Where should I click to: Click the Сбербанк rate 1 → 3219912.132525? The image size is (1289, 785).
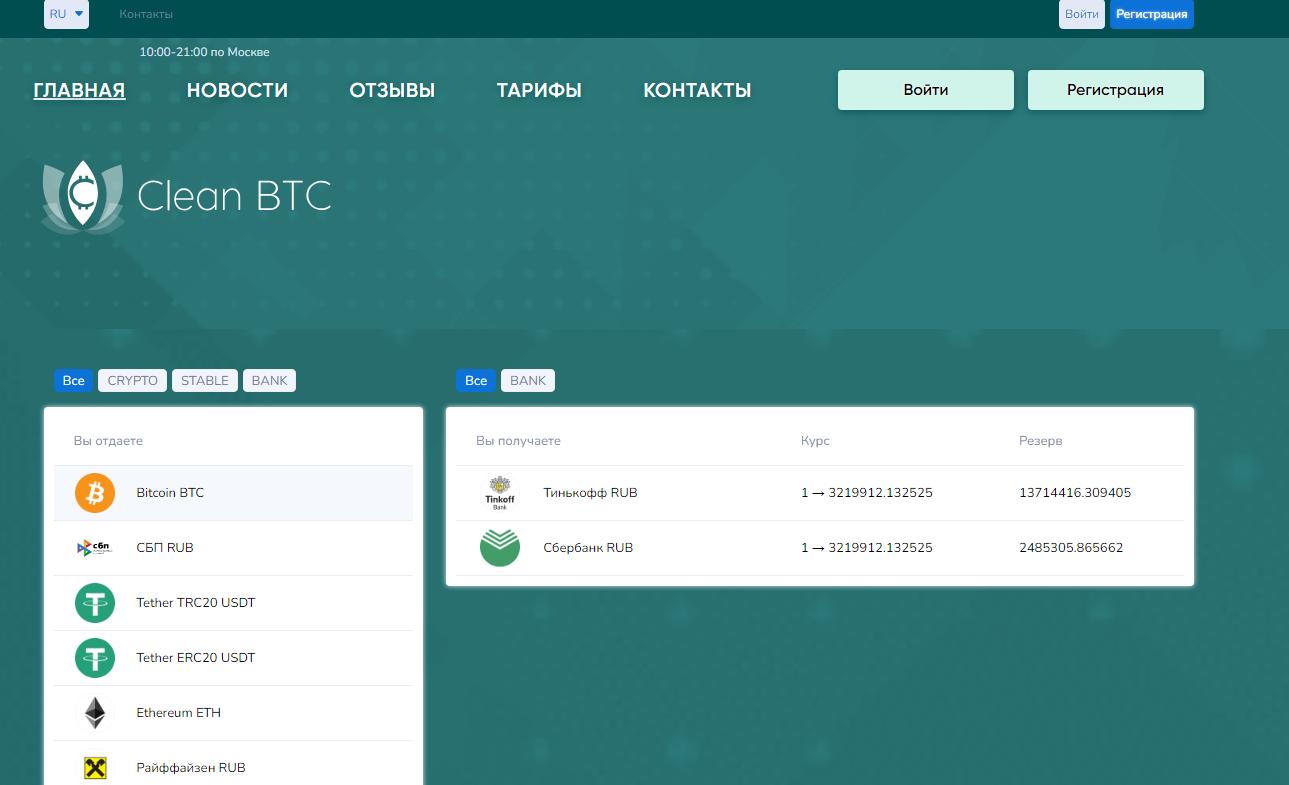(867, 548)
